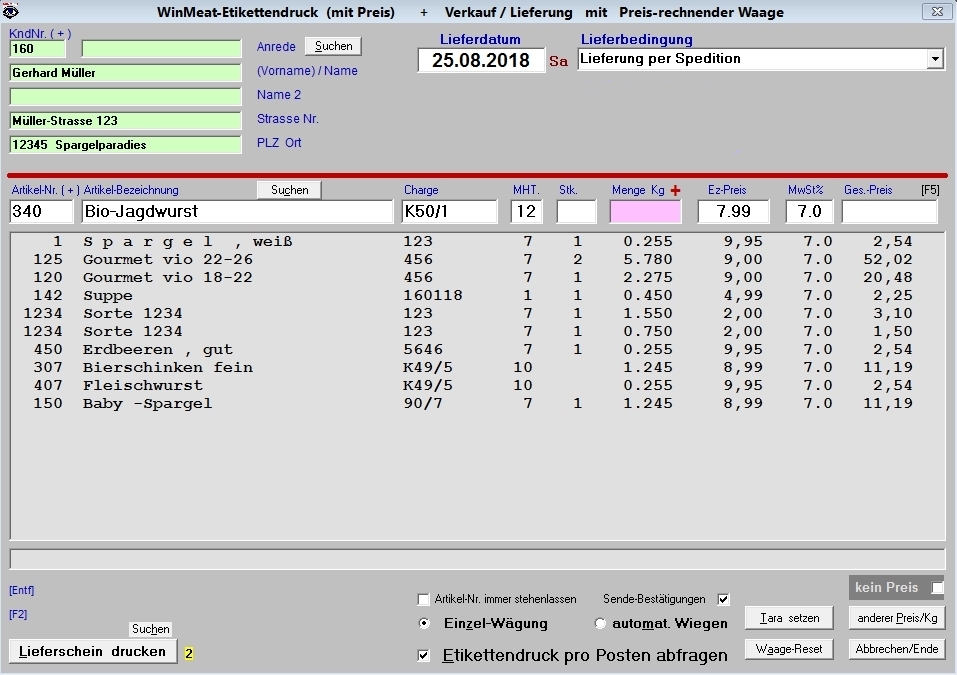Viewport: 957px width, 675px height.
Task: Enable 'Artikel-Nr. immer stehenlassen' checkbox
Action: tap(423, 600)
